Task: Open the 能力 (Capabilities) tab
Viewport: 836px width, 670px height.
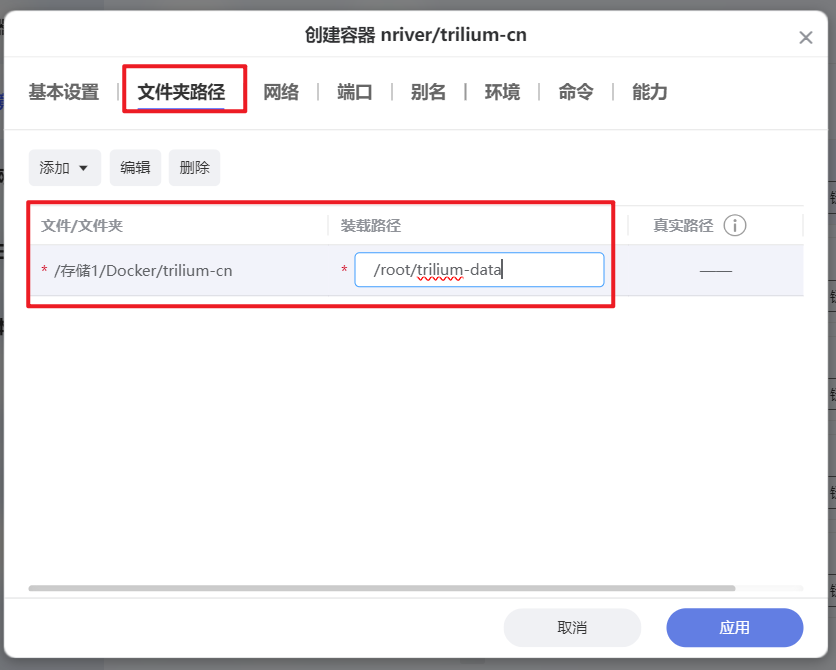Action: click(x=647, y=91)
